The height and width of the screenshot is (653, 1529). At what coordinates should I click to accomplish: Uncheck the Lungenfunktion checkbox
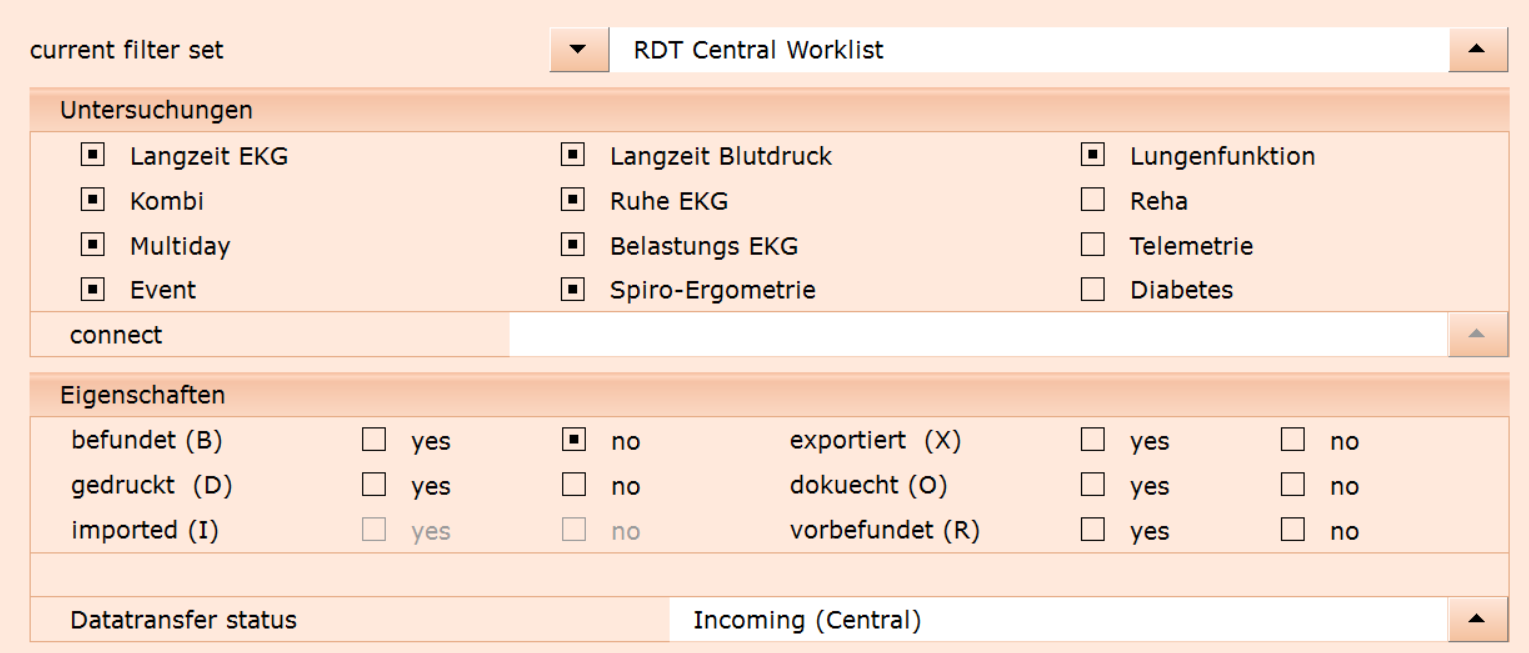pos(1093,155)
